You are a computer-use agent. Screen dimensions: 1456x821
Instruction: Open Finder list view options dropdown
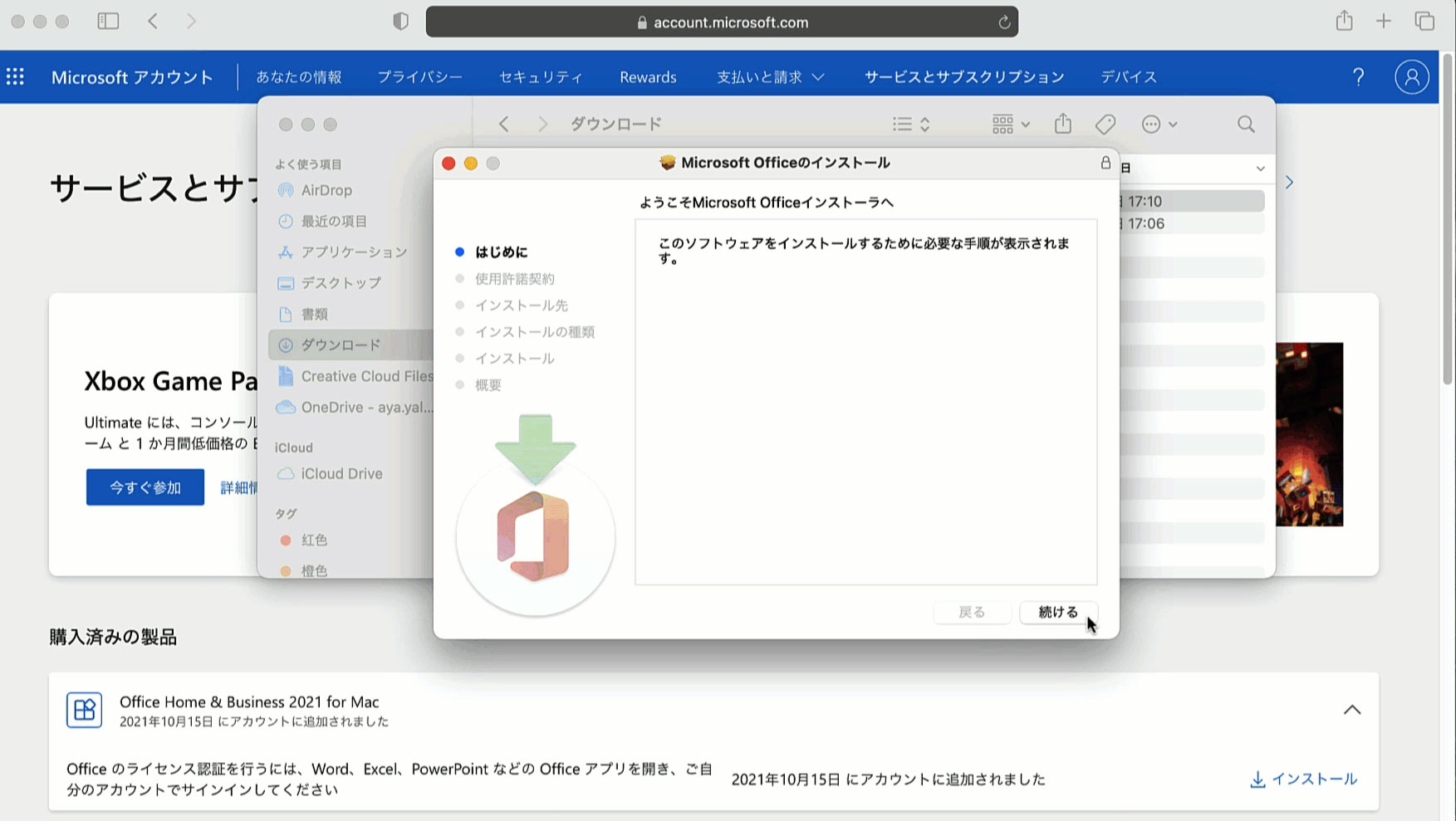911,124
